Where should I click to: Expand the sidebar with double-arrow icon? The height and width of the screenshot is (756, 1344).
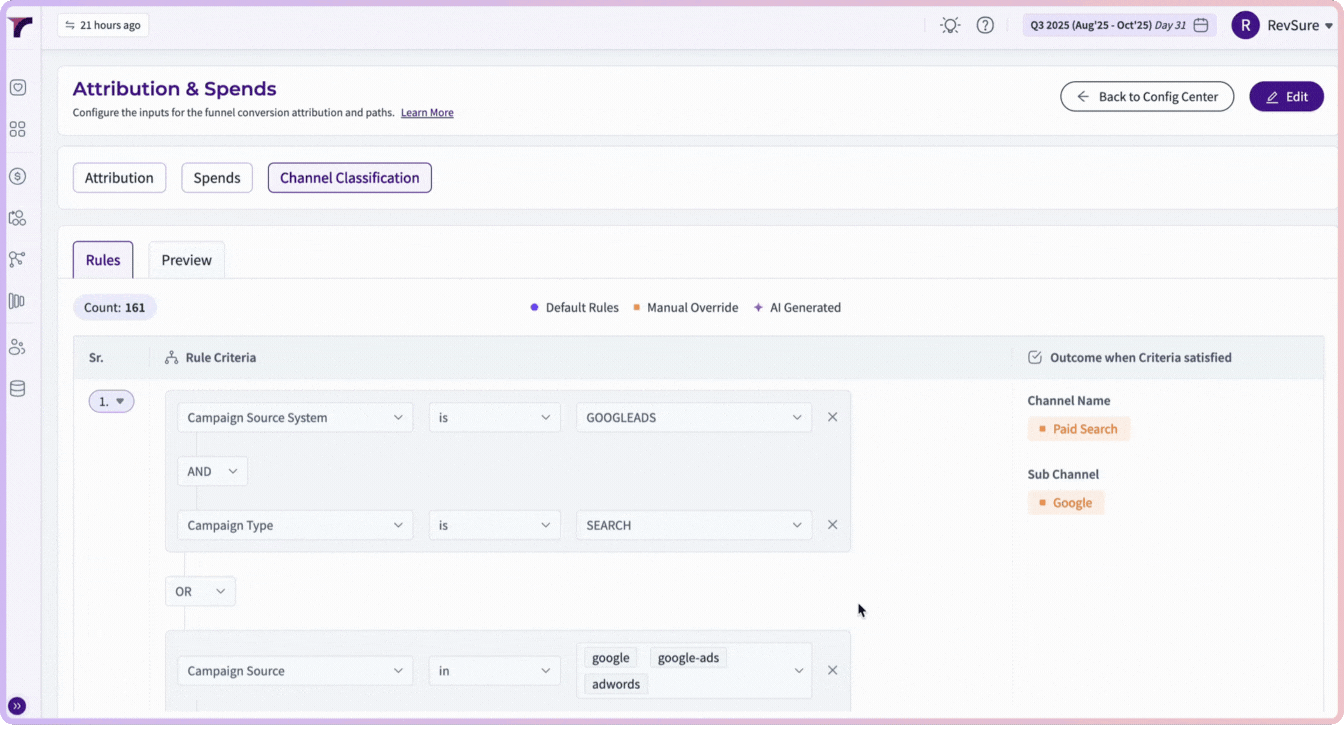coord(17,706)
